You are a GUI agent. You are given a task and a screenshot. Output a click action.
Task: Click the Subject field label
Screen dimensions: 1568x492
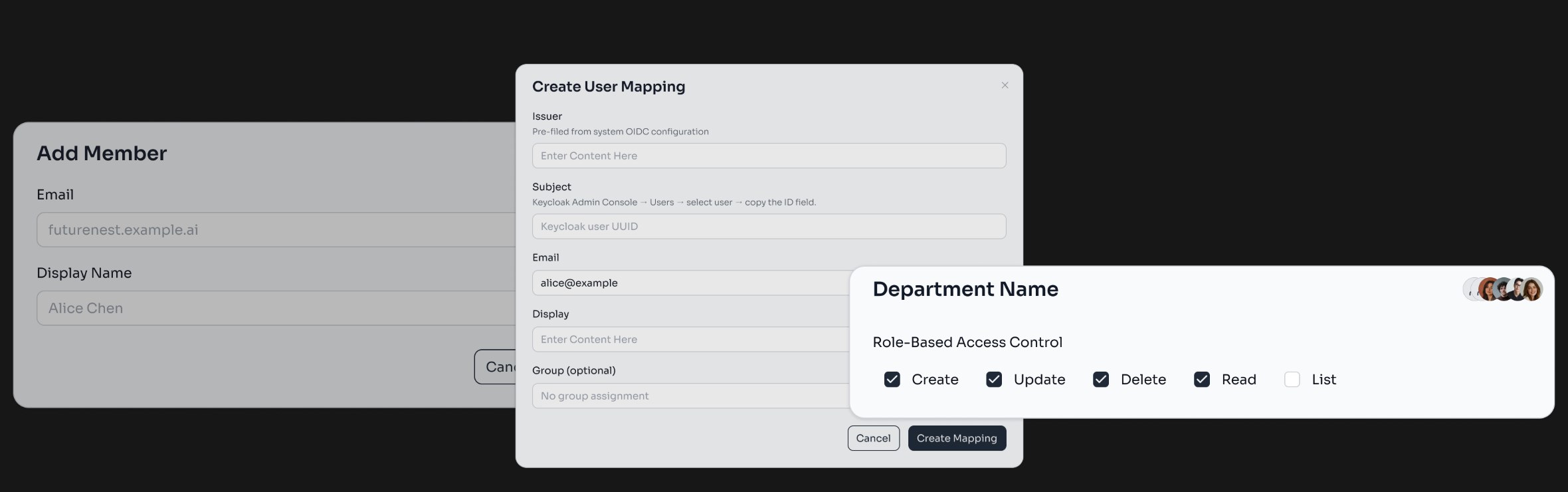coord(551,187)
